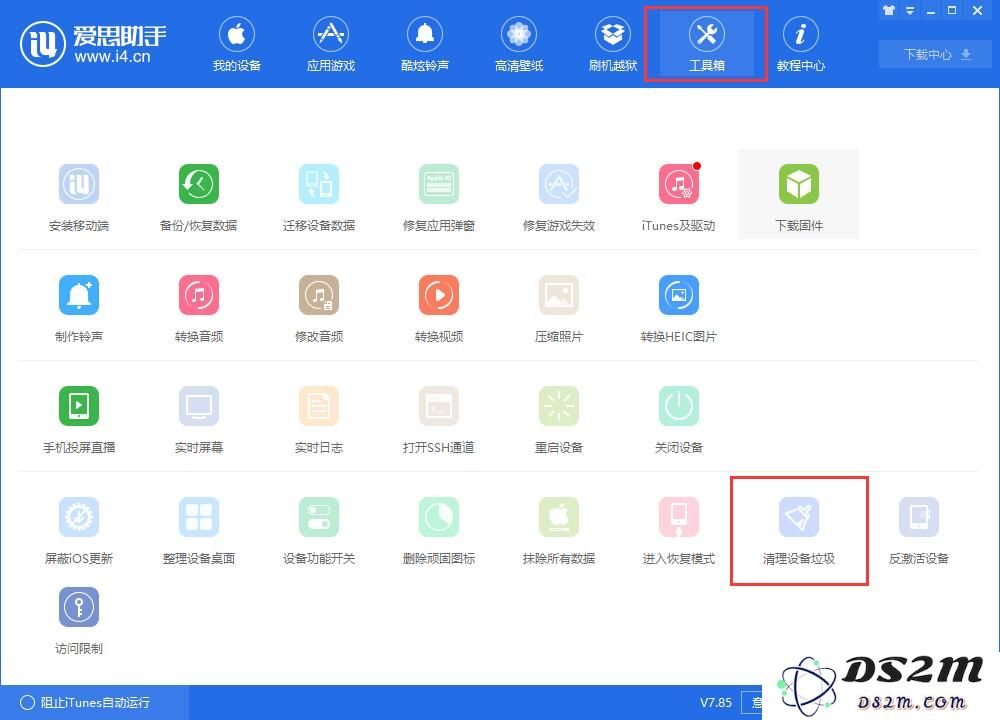
Task: Open 屏蔽iOS更新 tool
Action: pyautogui.click(x=78, y=531)
